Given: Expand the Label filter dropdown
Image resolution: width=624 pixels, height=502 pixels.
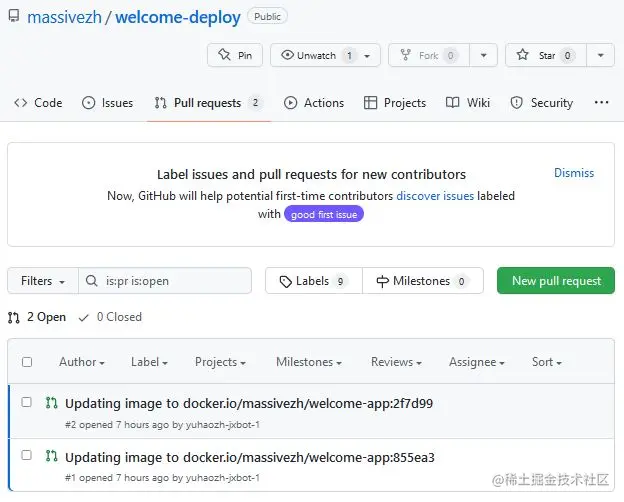Looking at the screenshot, I should 149,362.
